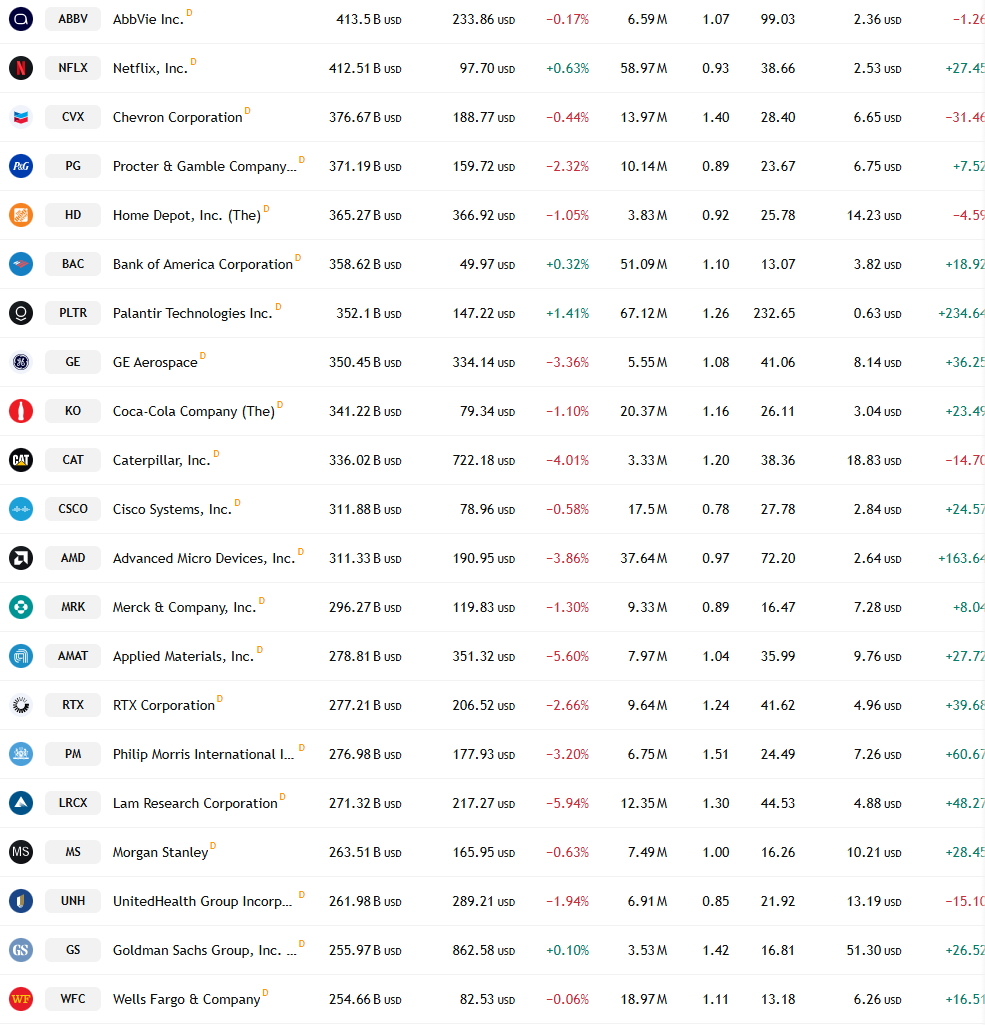Open Cisco Systems, Inc. link

[173, 510]
